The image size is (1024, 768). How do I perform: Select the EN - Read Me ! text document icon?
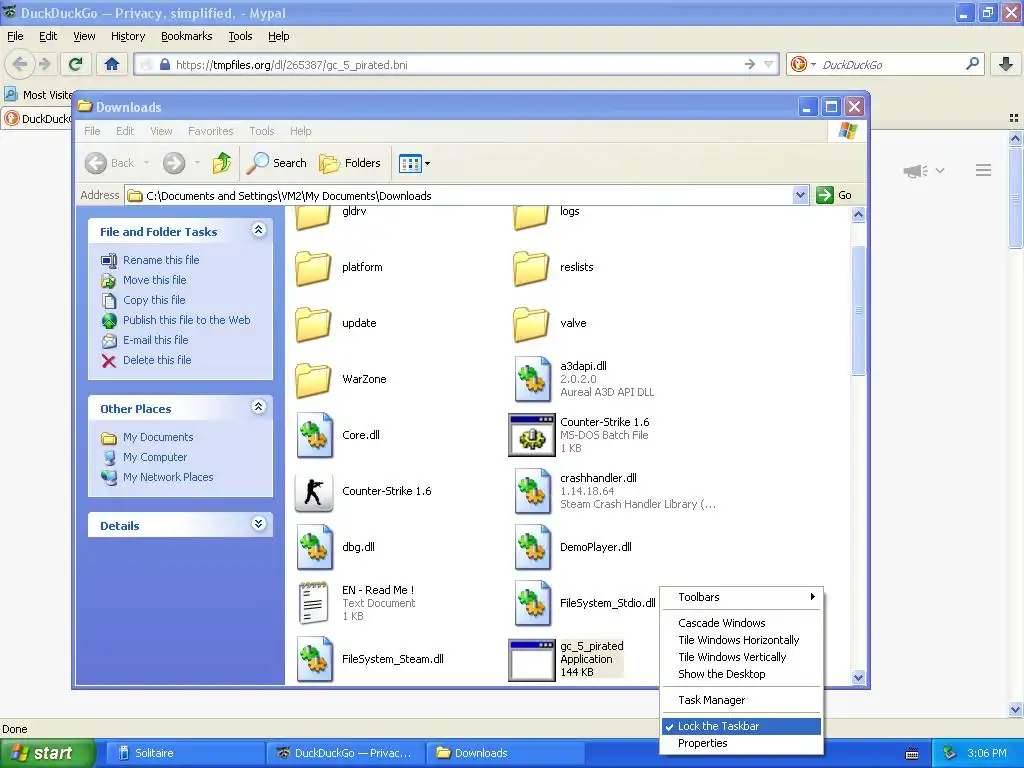click(313, 603)
